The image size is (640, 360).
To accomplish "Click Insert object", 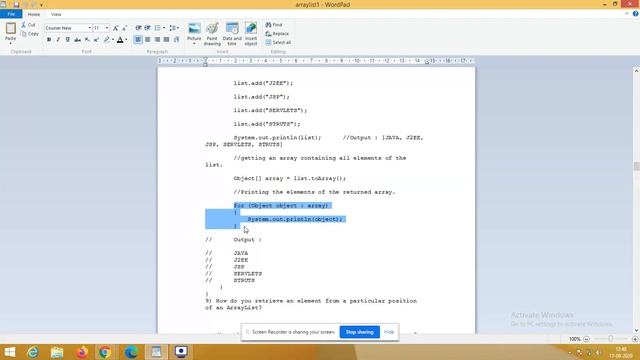I will [x=251, y=34].
